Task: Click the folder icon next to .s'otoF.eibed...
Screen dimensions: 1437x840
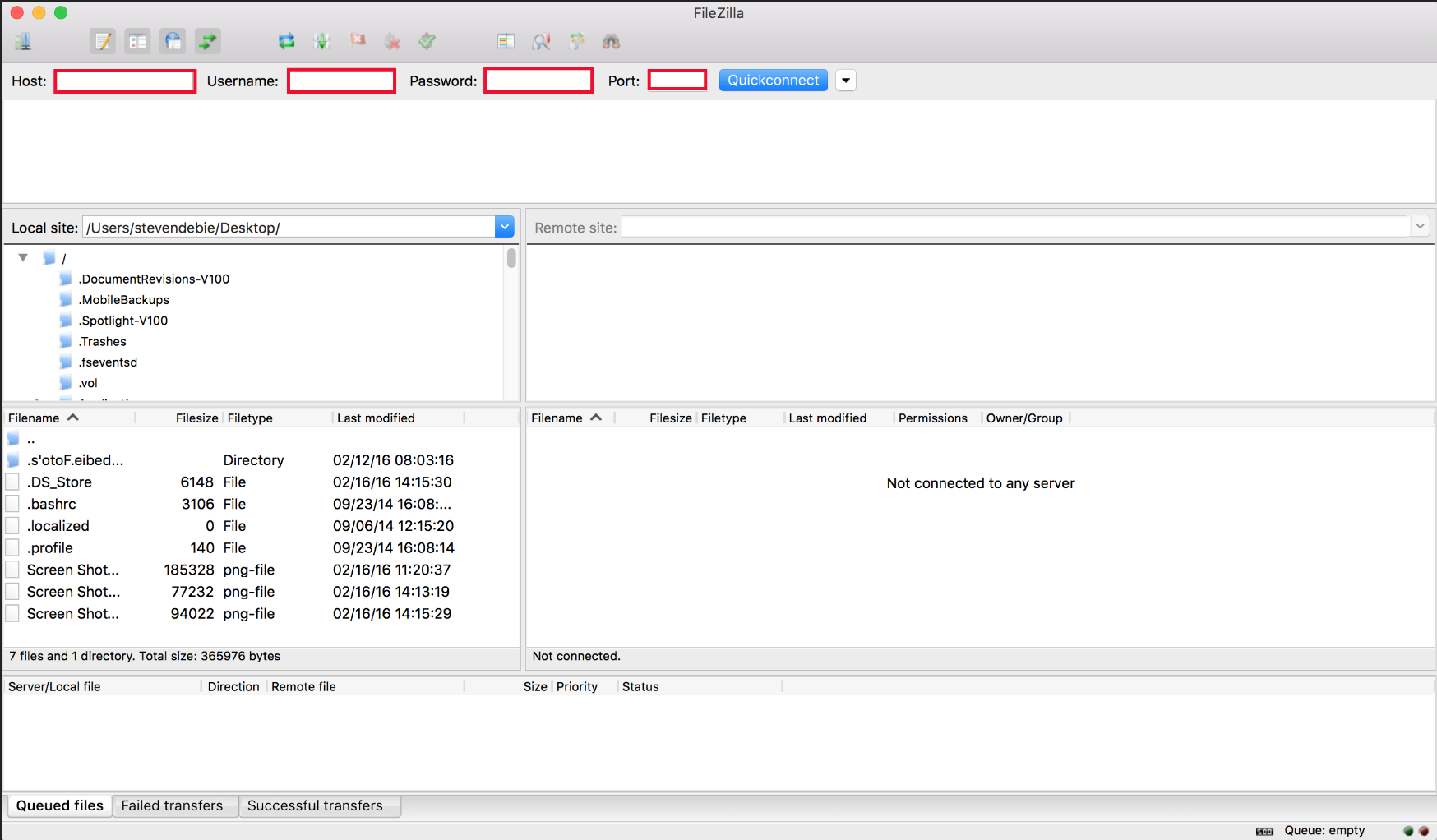Action: [x=13, y=460]
